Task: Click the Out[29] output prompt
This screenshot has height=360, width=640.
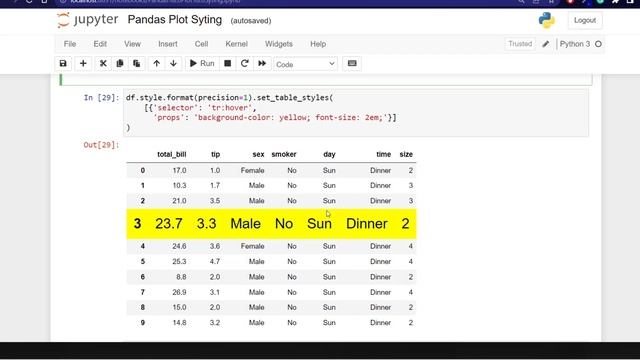Action: coord(101,145)
